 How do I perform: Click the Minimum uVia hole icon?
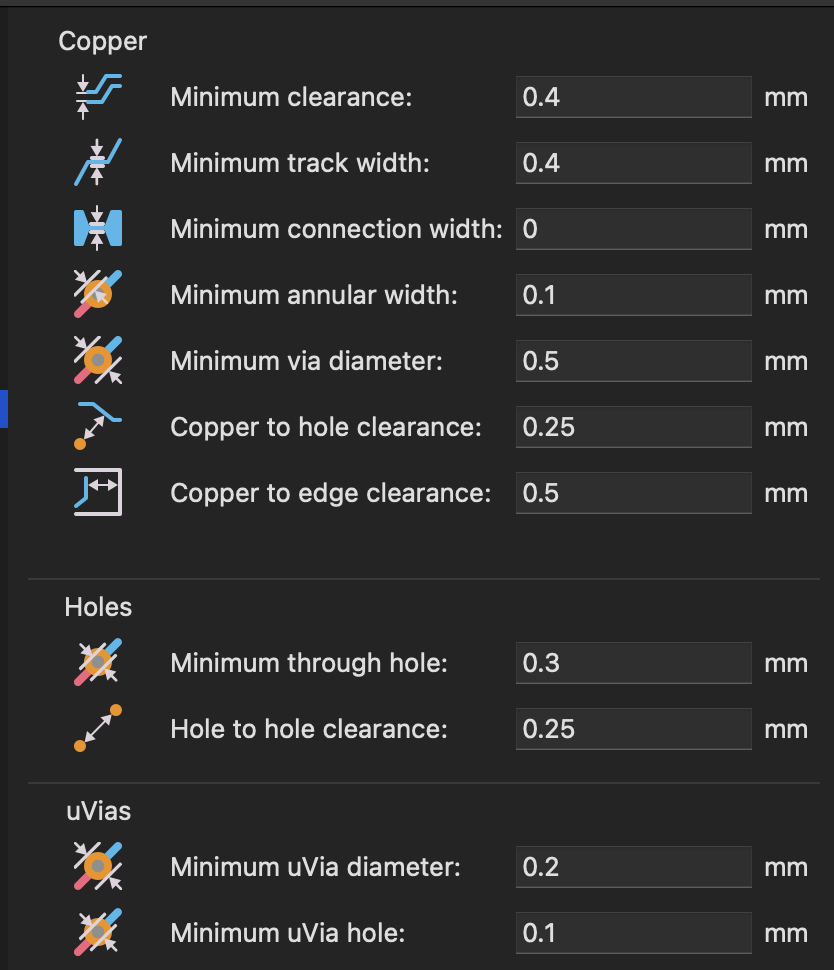point(98,933)
